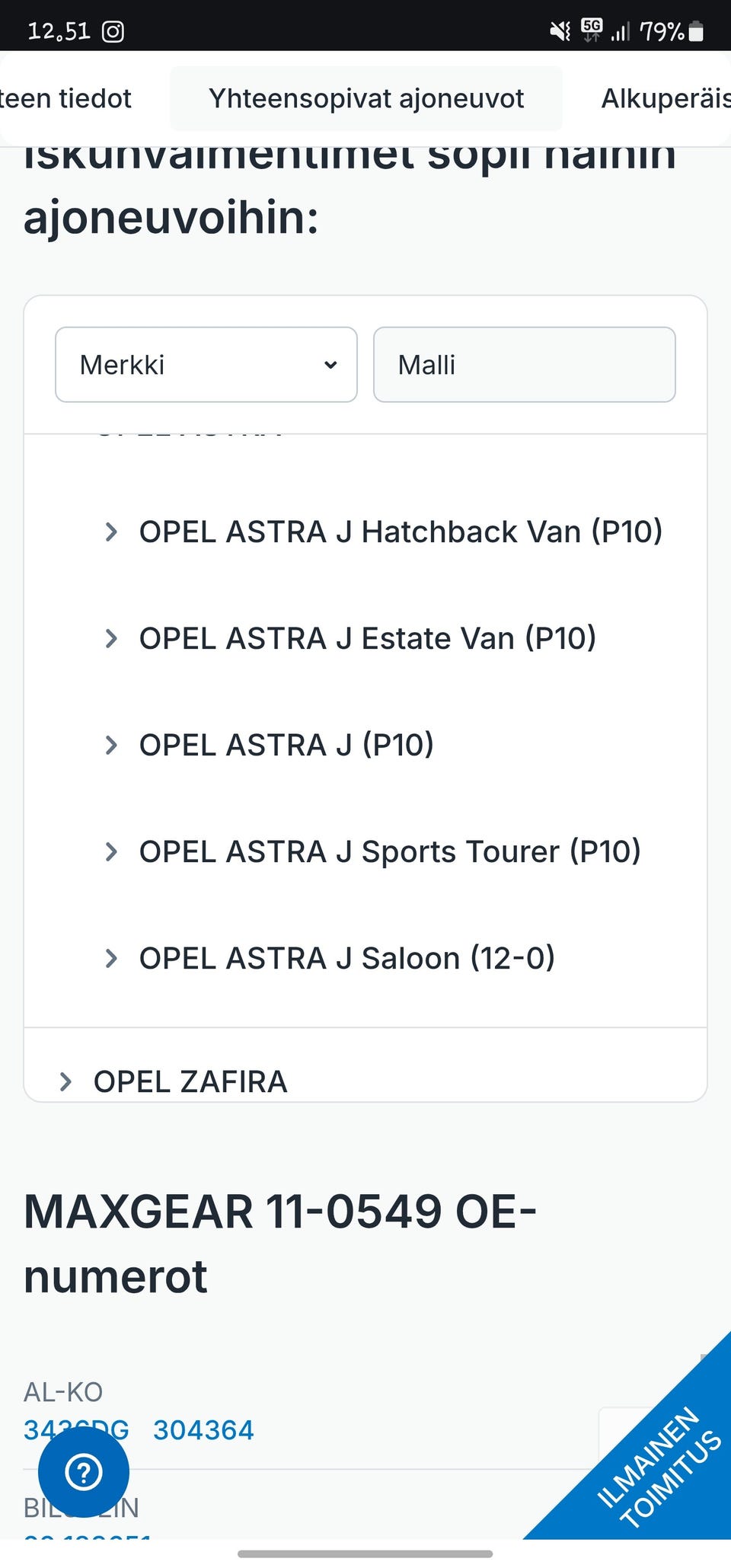
Task: Expand OPEL ASTRA J Hatchback Van chevron
Action: click(x=111, y=532)
